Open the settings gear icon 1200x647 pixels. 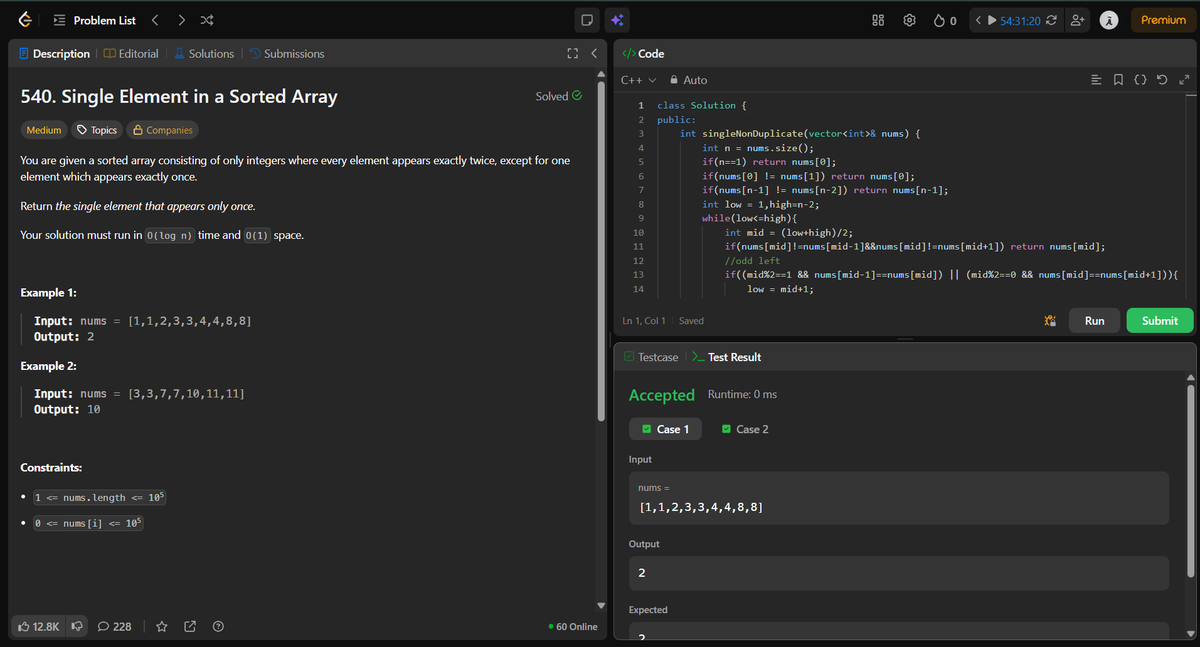click(x=909, y=20)
